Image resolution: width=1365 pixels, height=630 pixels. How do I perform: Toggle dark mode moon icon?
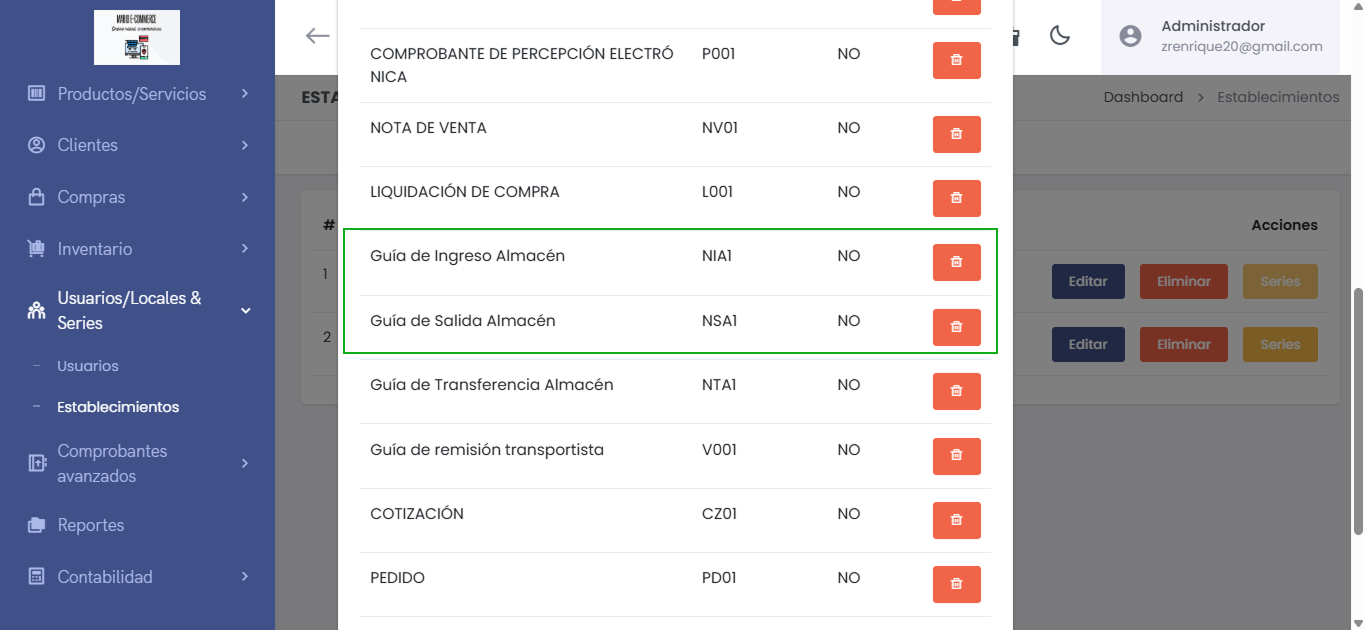(x=1060, y=36)
